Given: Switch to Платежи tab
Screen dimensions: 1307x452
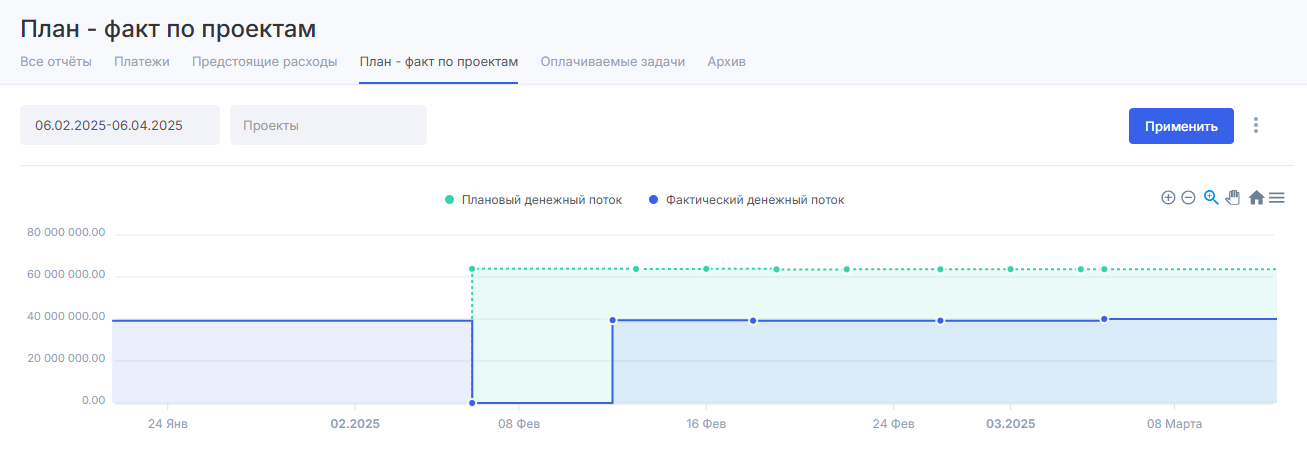Looking at the screenshot, I should (142, 62).
